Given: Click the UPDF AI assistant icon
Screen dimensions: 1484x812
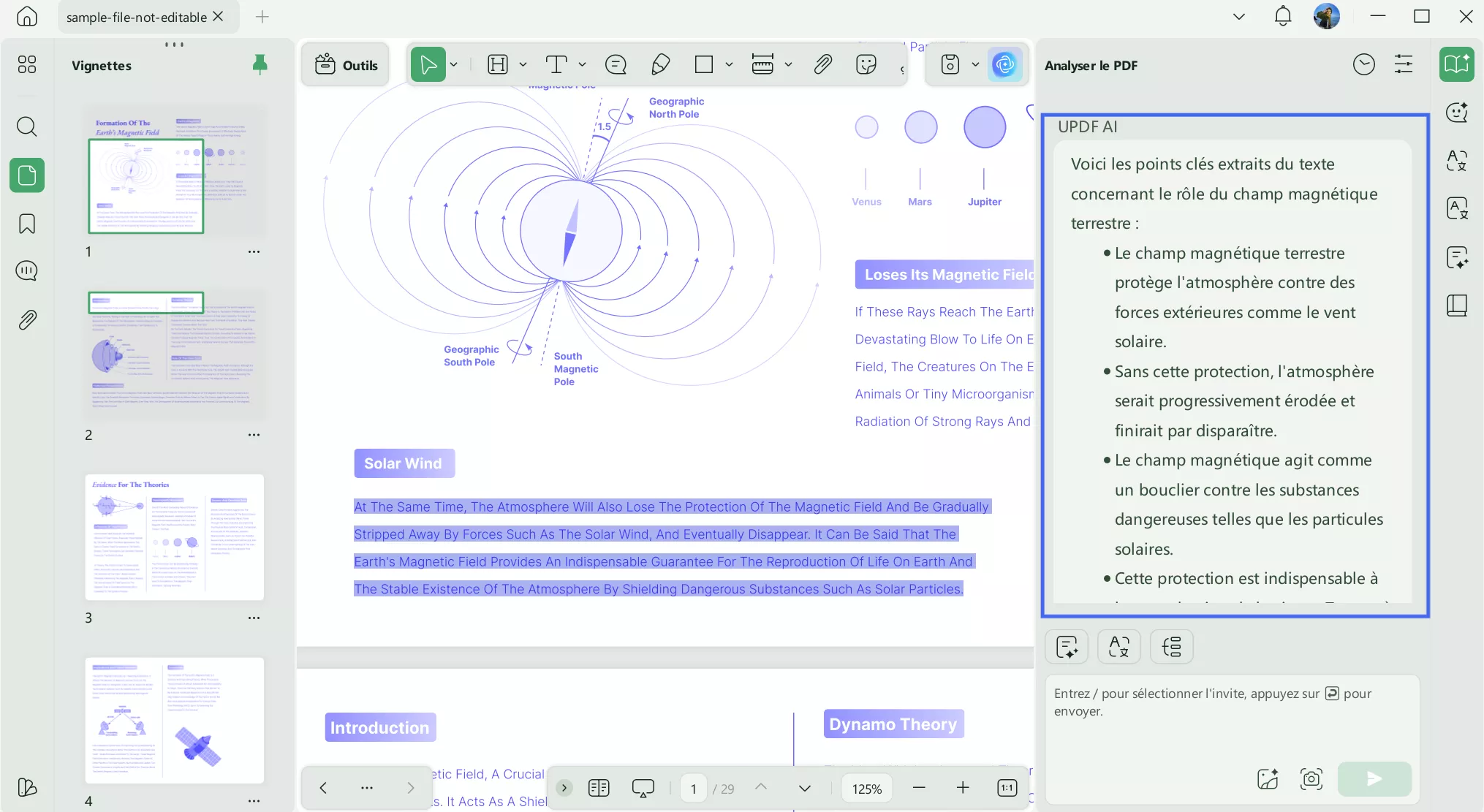Looking at the screenshot, I should coord(1004,65).
